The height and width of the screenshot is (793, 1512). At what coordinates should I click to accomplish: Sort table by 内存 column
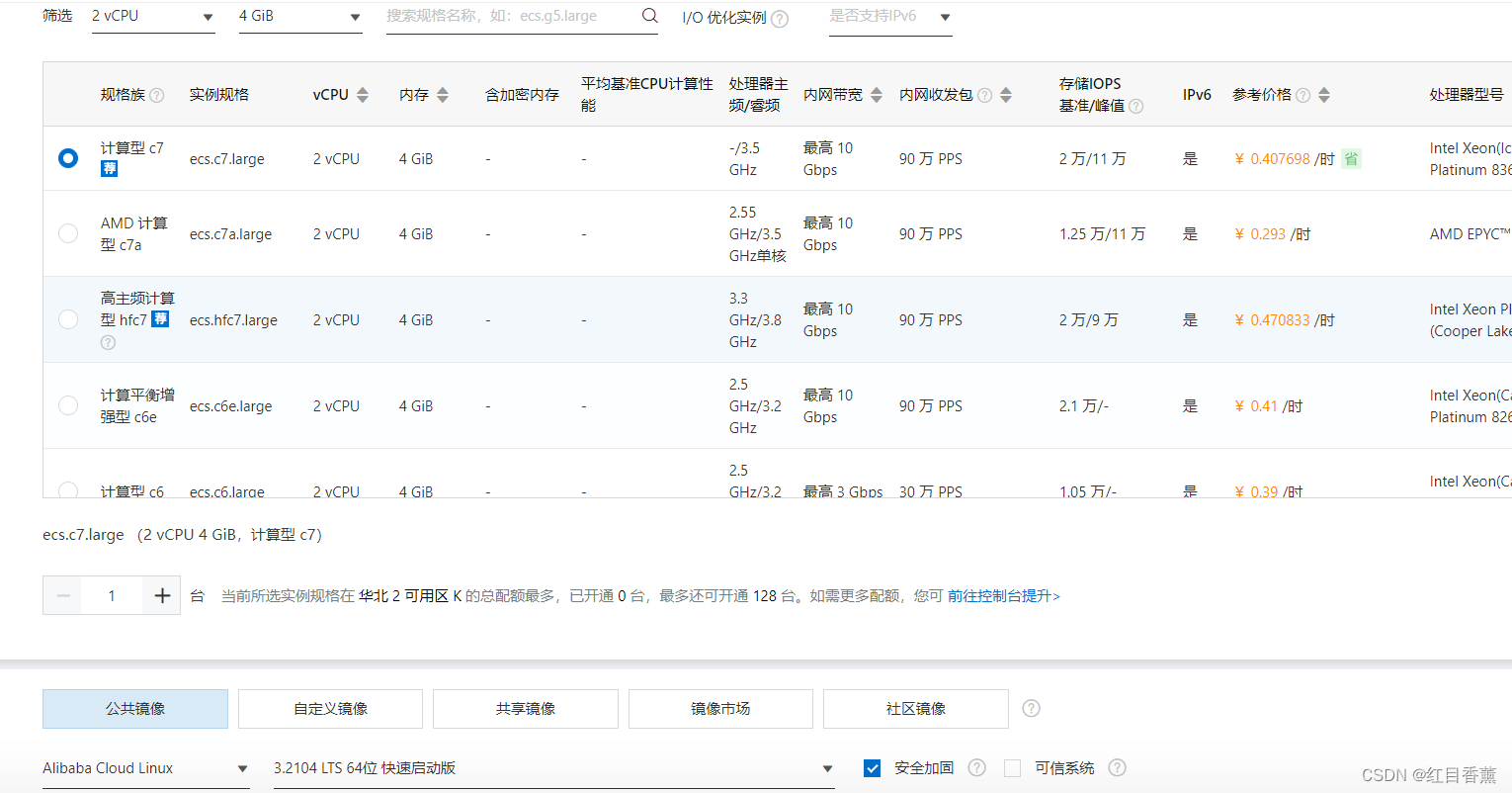tap(443, 95)
